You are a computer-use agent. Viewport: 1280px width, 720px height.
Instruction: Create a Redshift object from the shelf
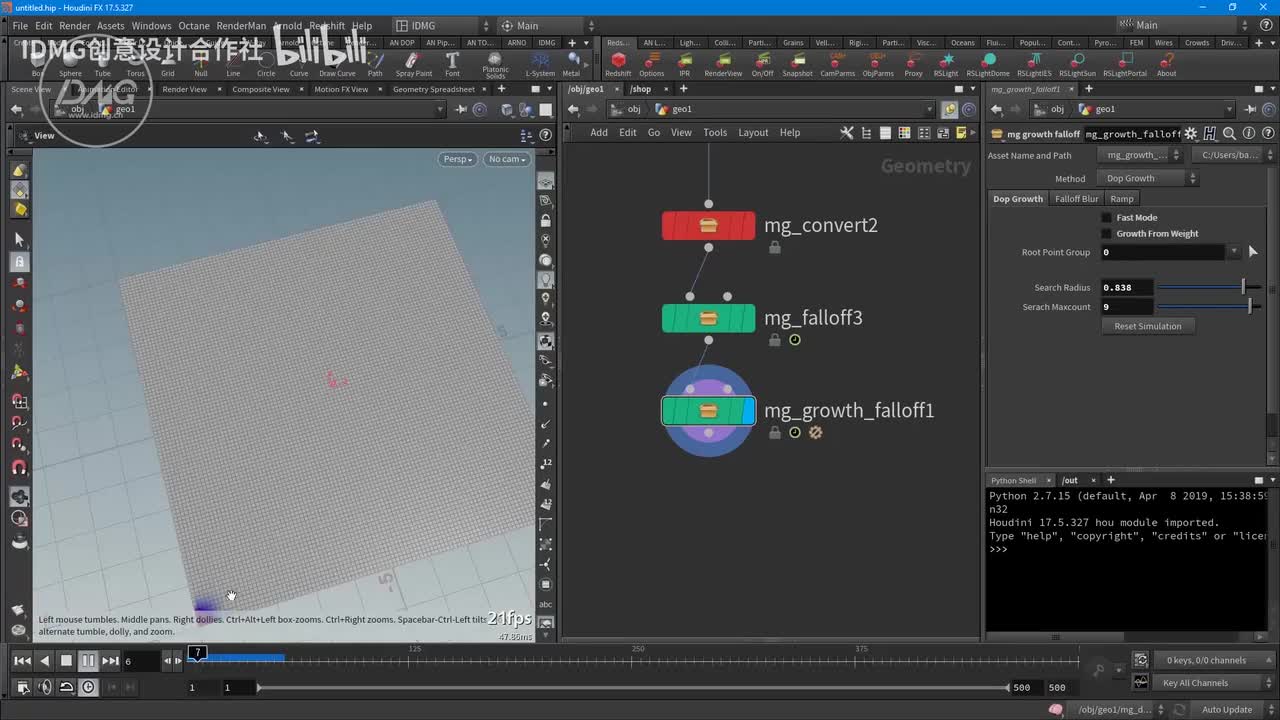618,64
